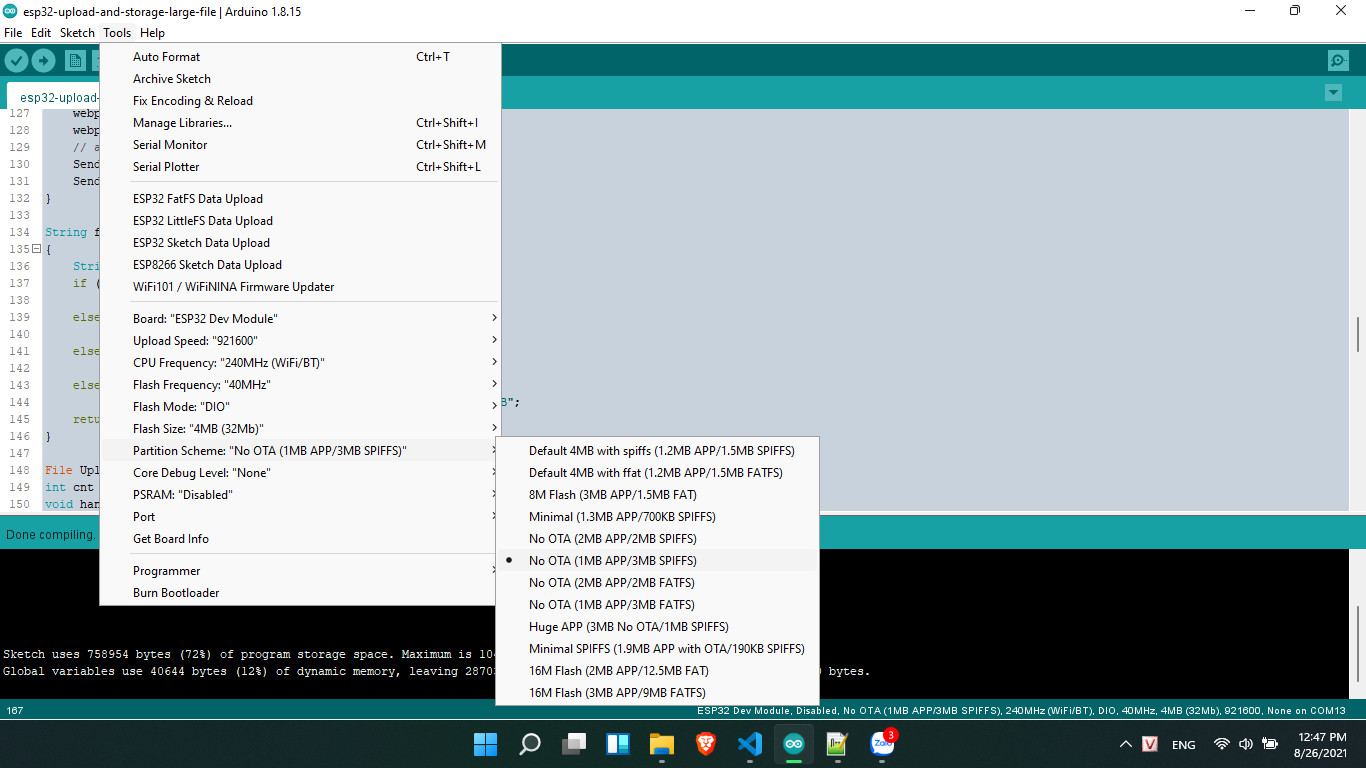Select 16M Flash (3MB APP/9MB FATFS)
This screenshot has height=768, width=1366.
pyautogui.click(x=657, y=693)
